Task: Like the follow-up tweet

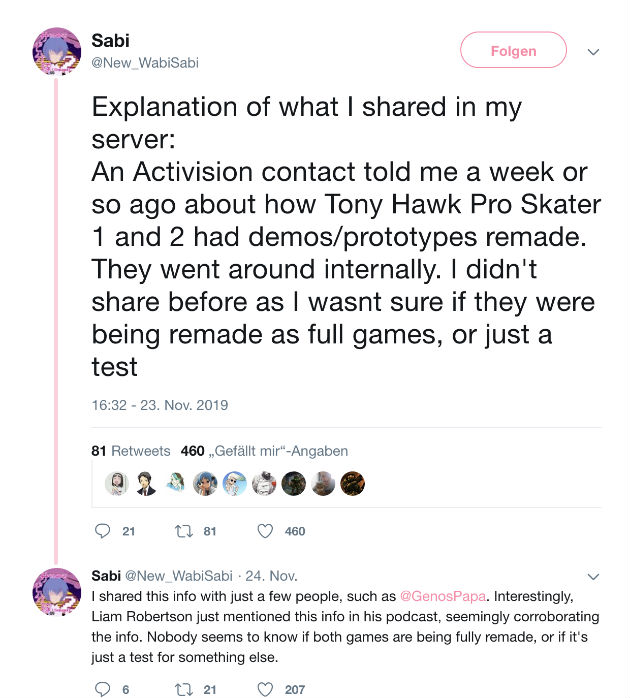Action: tap(265, 689)
